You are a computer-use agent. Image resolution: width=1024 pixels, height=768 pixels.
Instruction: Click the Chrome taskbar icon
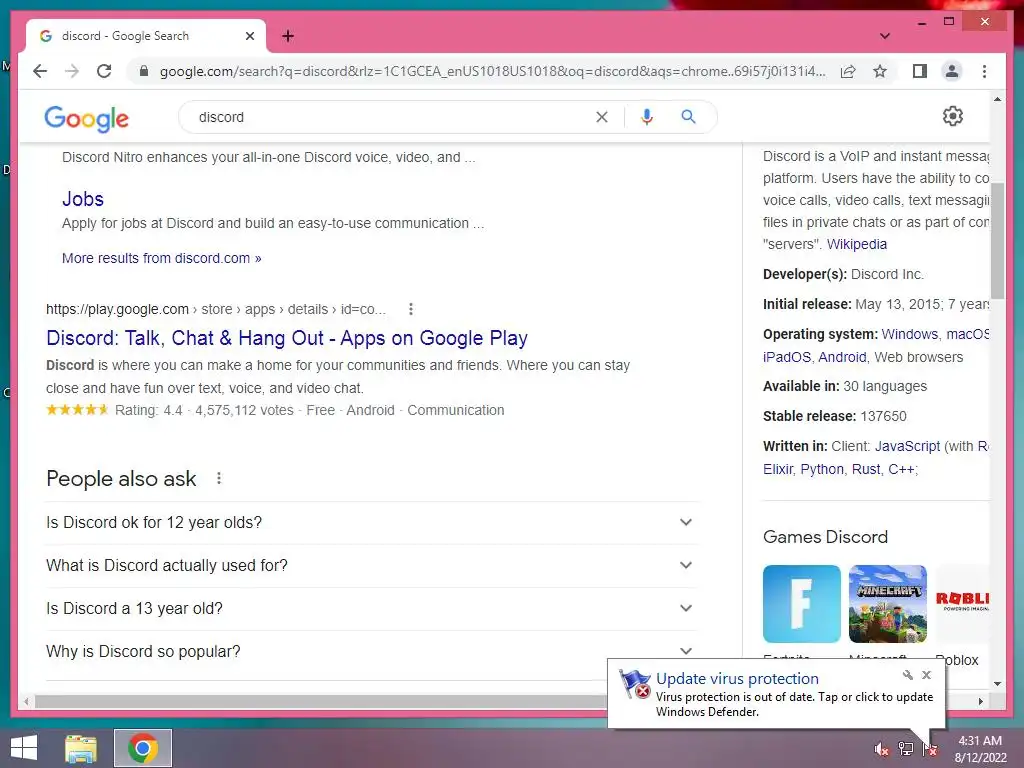[x=143, y=748]
